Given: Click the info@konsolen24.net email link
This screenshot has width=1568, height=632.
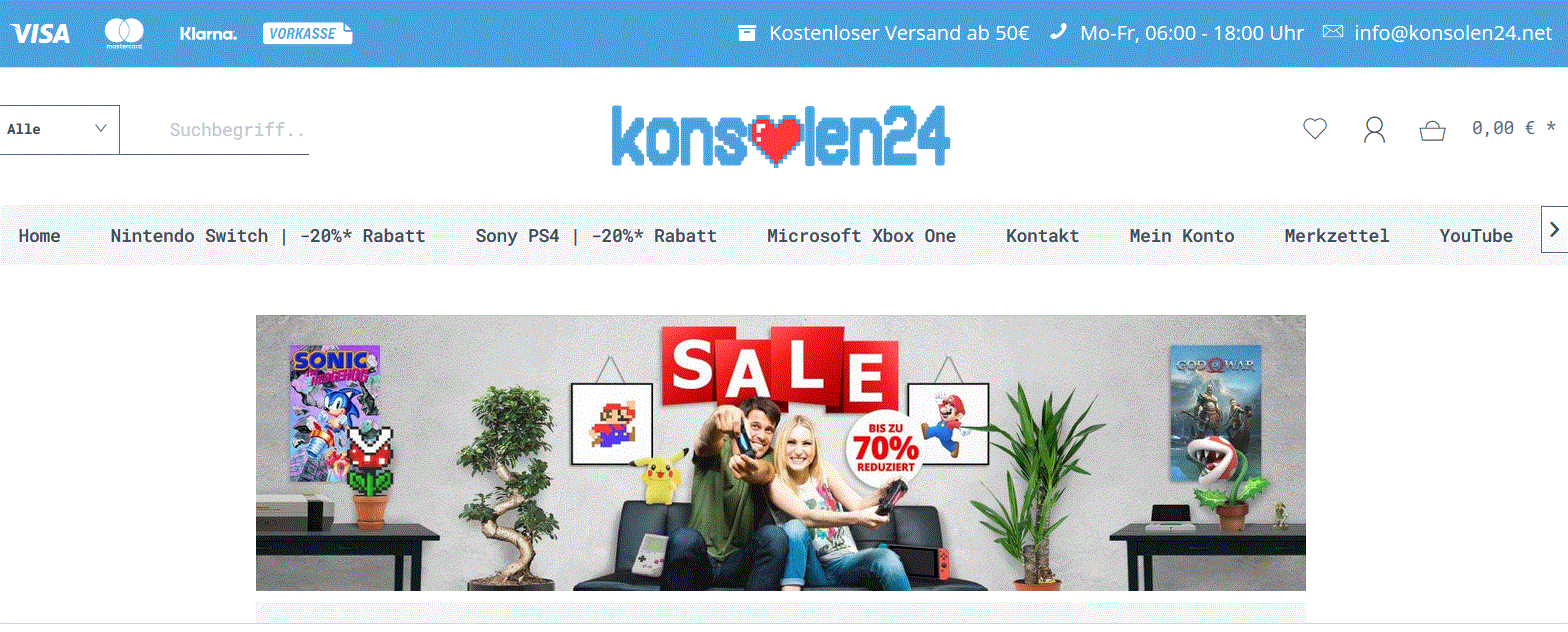Looking at the screenshot, I should (1453, 33).
